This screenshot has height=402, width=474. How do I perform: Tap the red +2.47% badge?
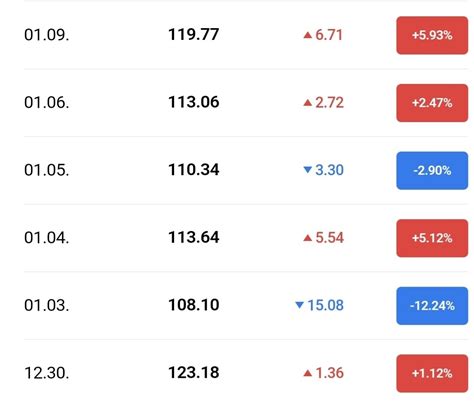pos(432,103)
